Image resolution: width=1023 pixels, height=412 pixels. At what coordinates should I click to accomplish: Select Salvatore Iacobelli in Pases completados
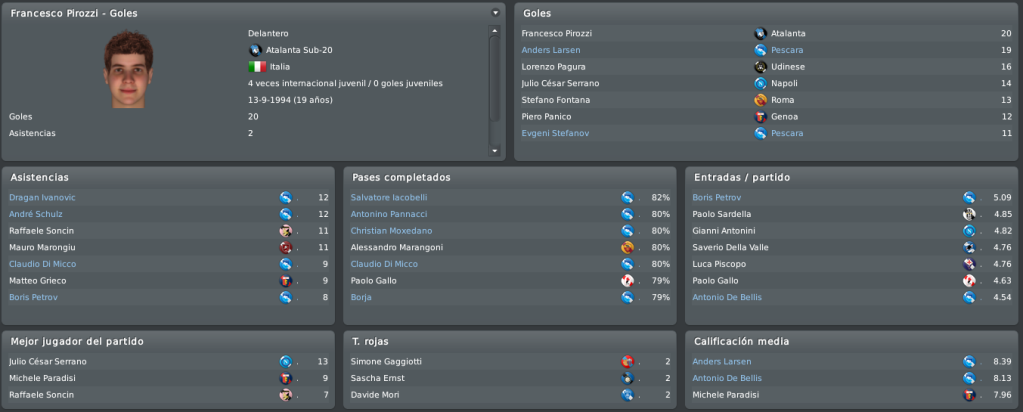coord(389,197)
